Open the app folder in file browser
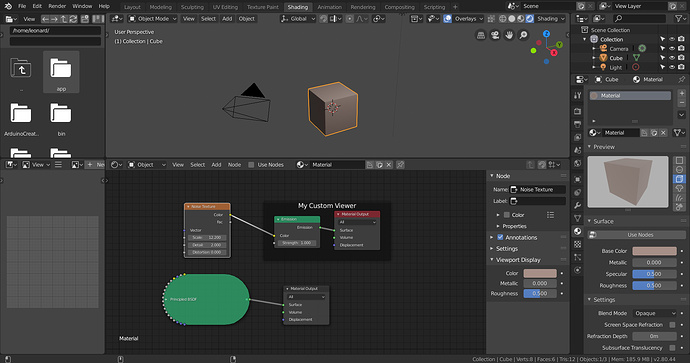 pyautogui.click(x=61, y=72)
